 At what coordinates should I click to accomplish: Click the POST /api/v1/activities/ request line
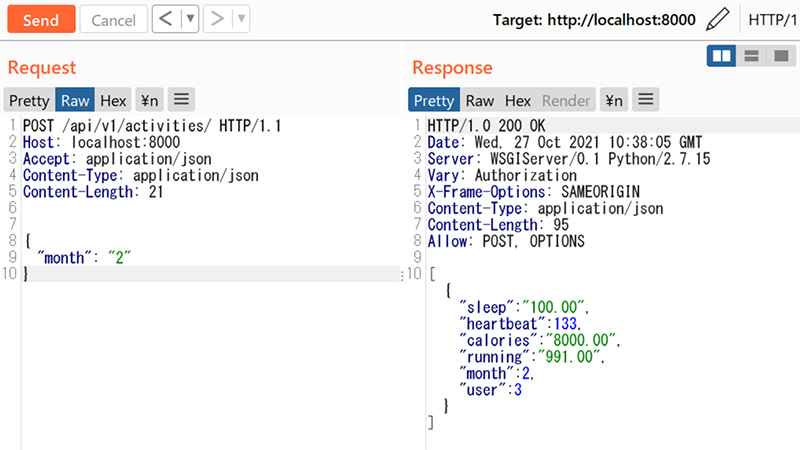[152, 126]
